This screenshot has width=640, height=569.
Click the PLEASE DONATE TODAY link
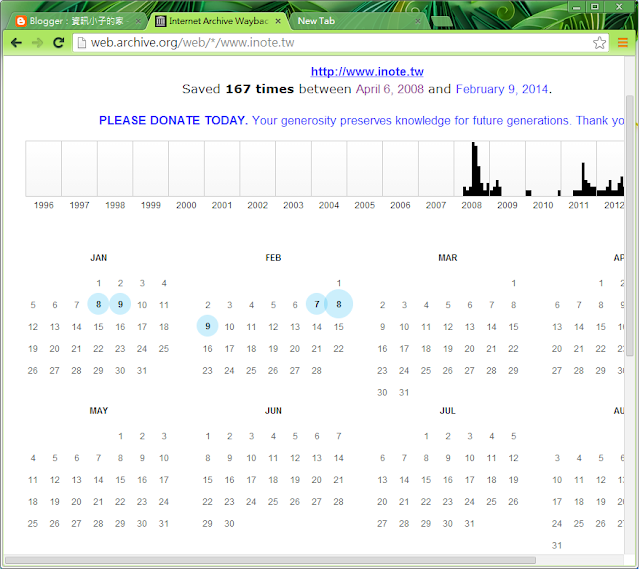coord(173,120)
